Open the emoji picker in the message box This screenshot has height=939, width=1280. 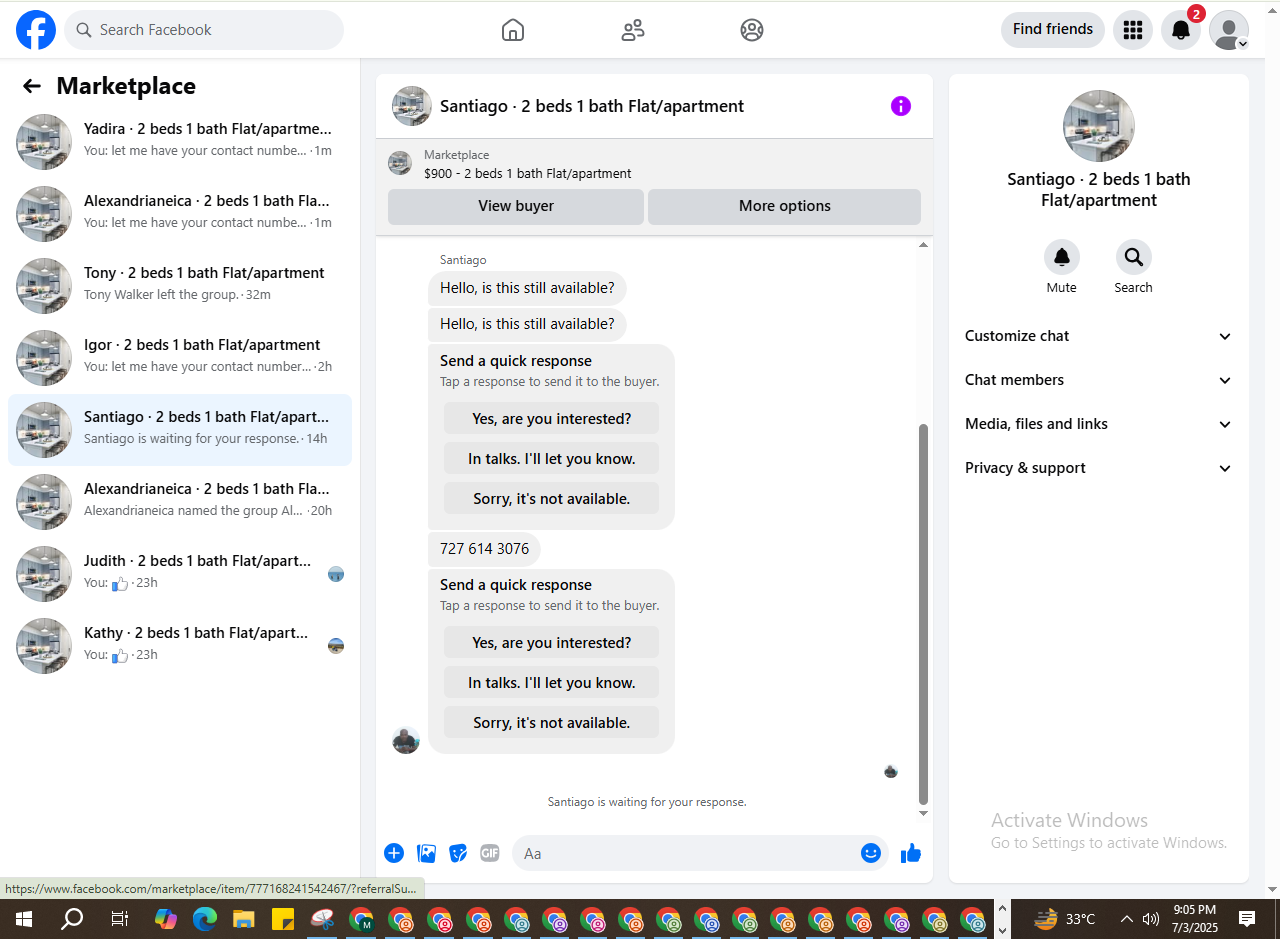pos(871,853)
